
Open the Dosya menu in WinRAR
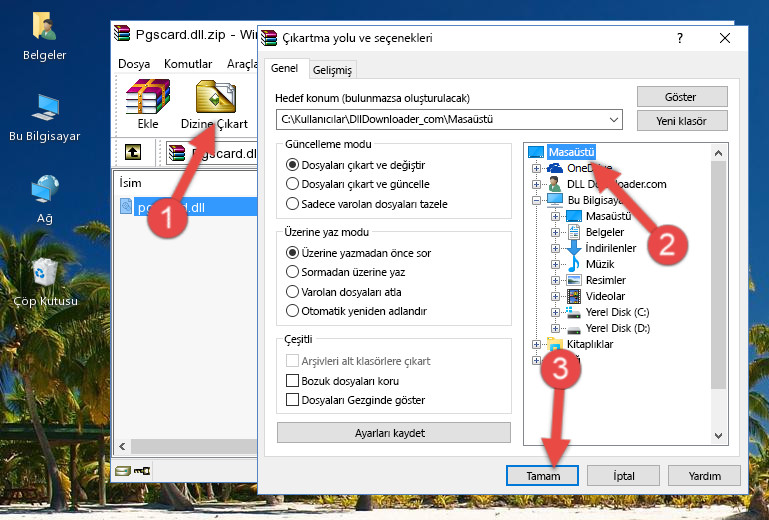click(134, 64)
